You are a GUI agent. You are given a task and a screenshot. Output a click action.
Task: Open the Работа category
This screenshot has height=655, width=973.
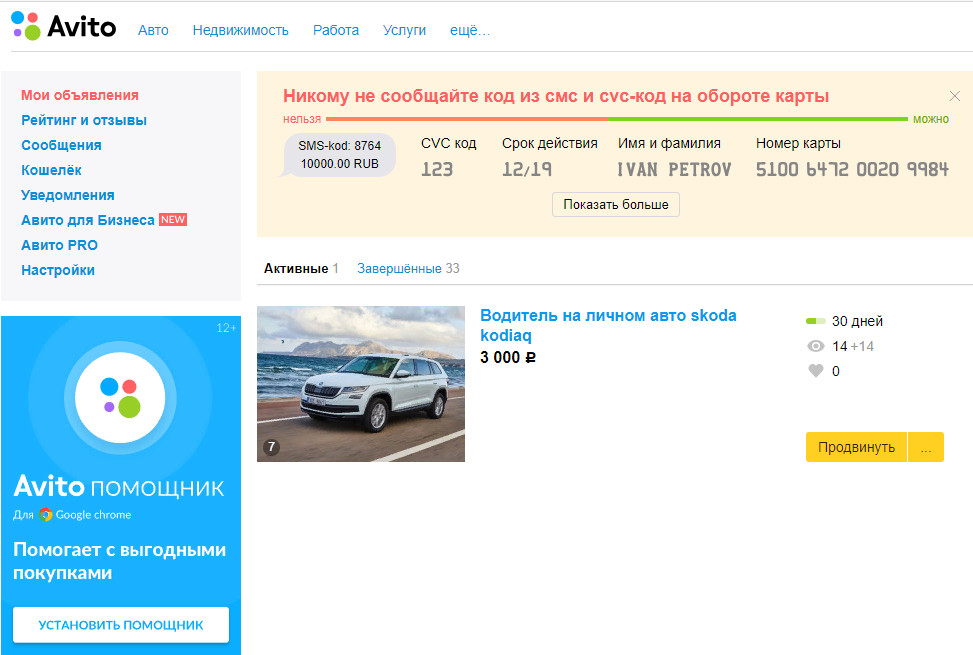click(336, 30)
